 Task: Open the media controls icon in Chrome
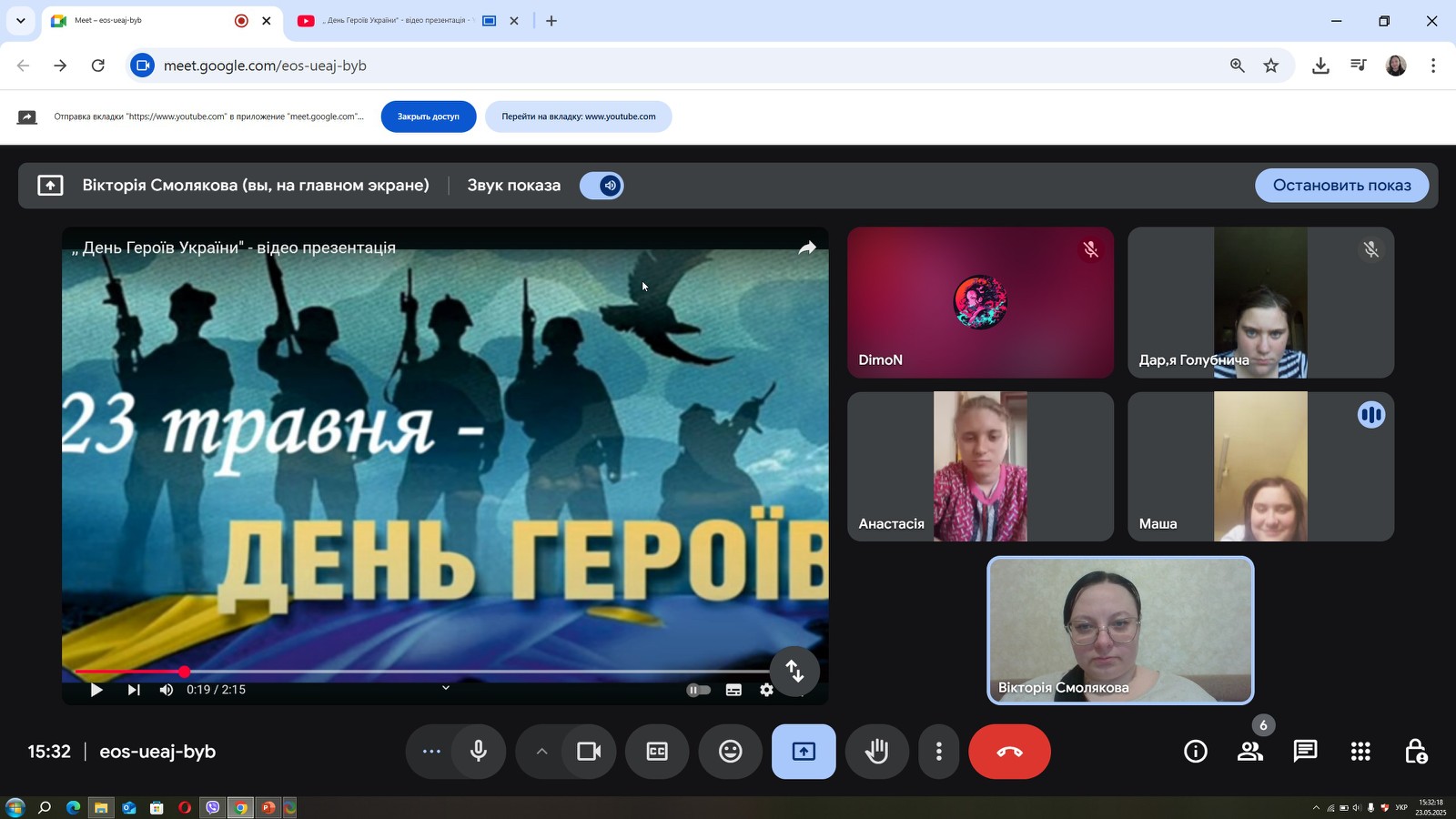pyautogui.click(x=1359, y=66)
